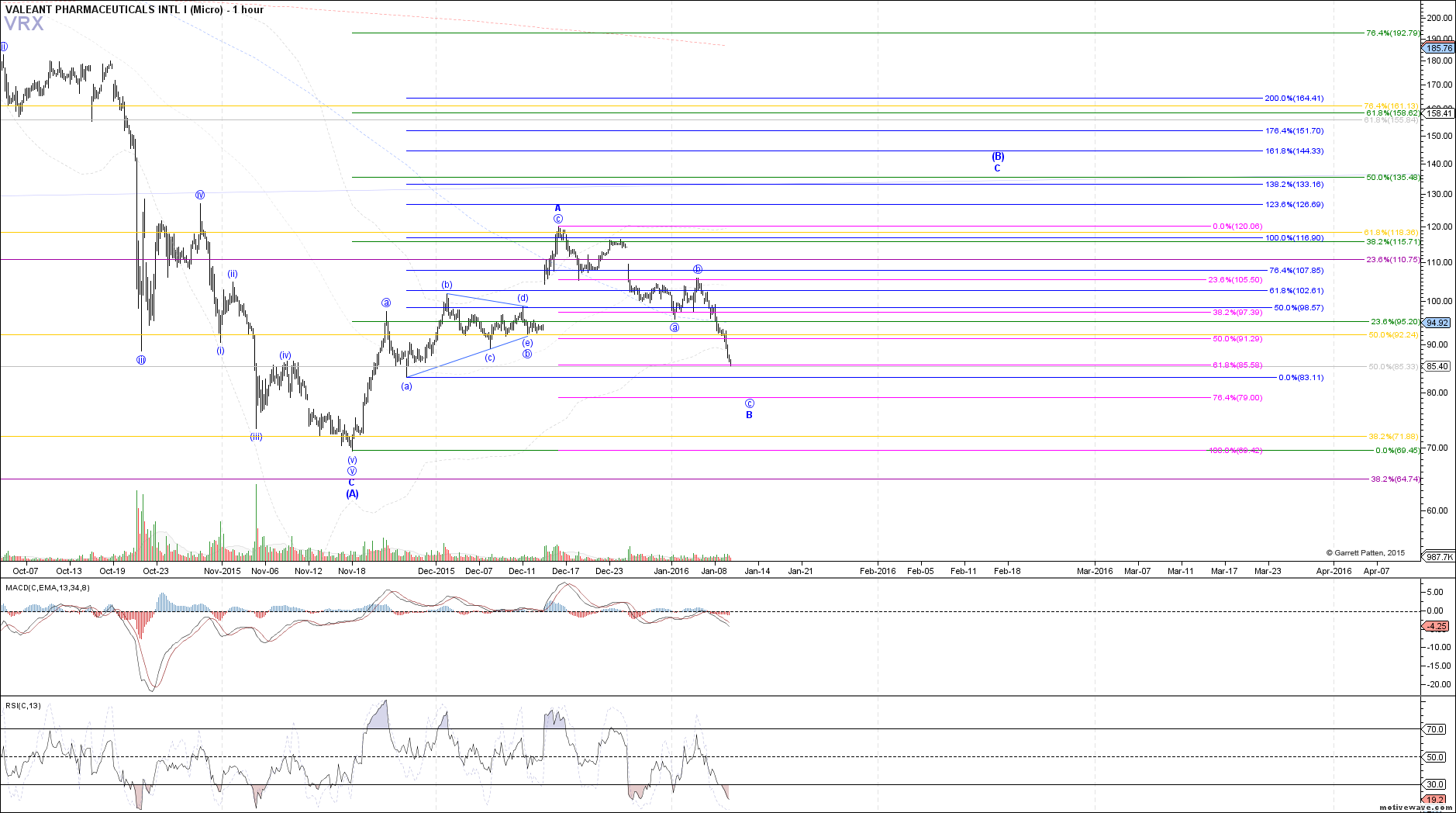Select the 61.8%(85.58) magenta retracement label

coord(1237,365)
